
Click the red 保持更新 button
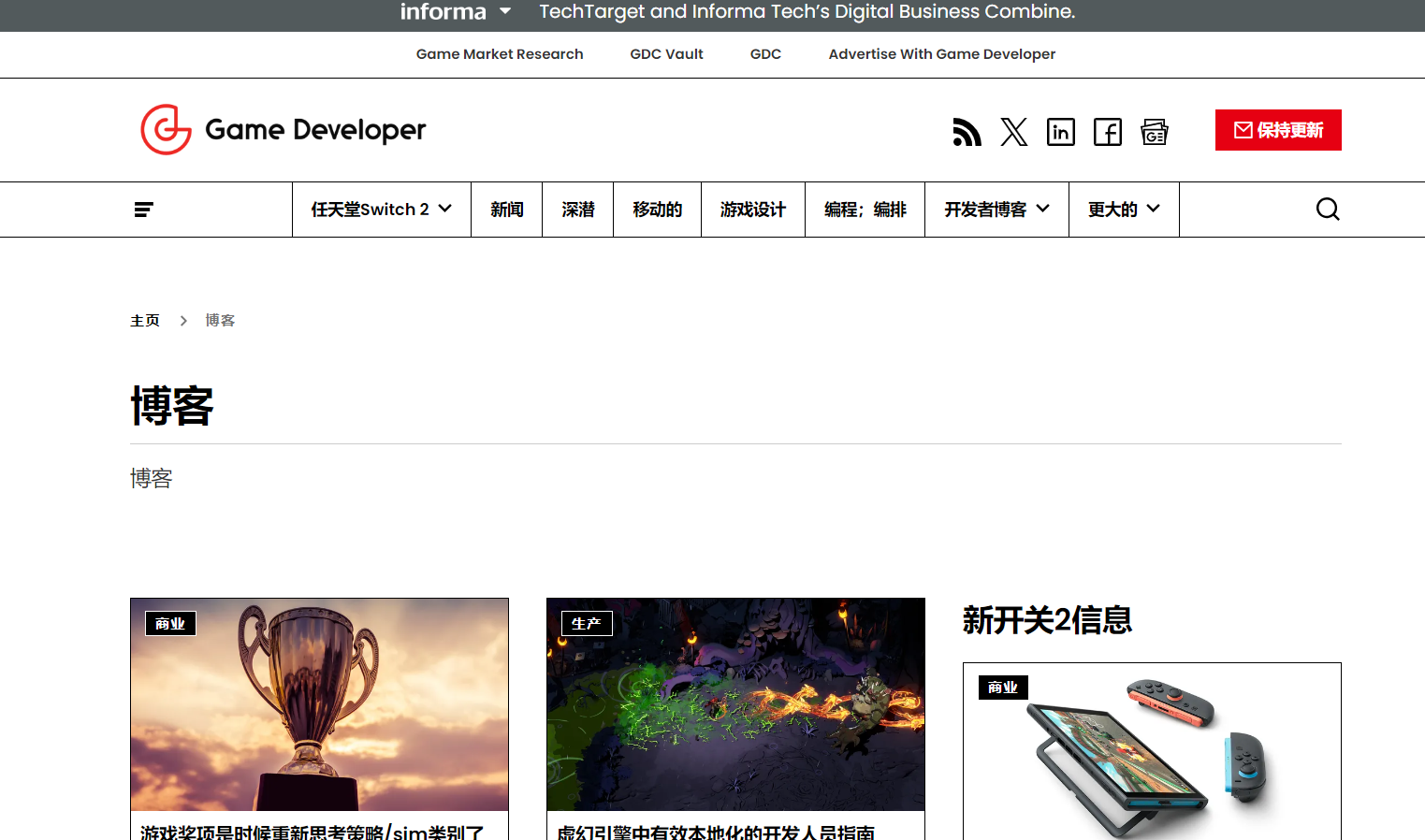coord(1278,130)
